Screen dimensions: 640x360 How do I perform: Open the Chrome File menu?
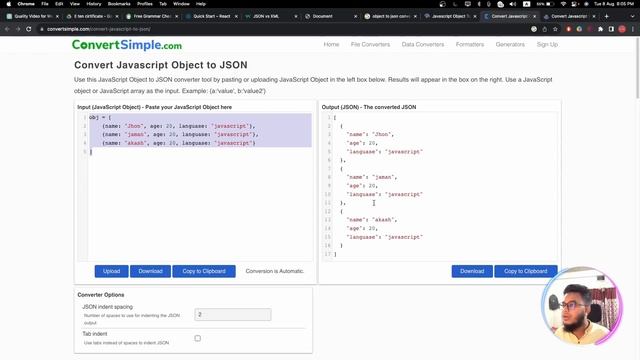(45, 4)
